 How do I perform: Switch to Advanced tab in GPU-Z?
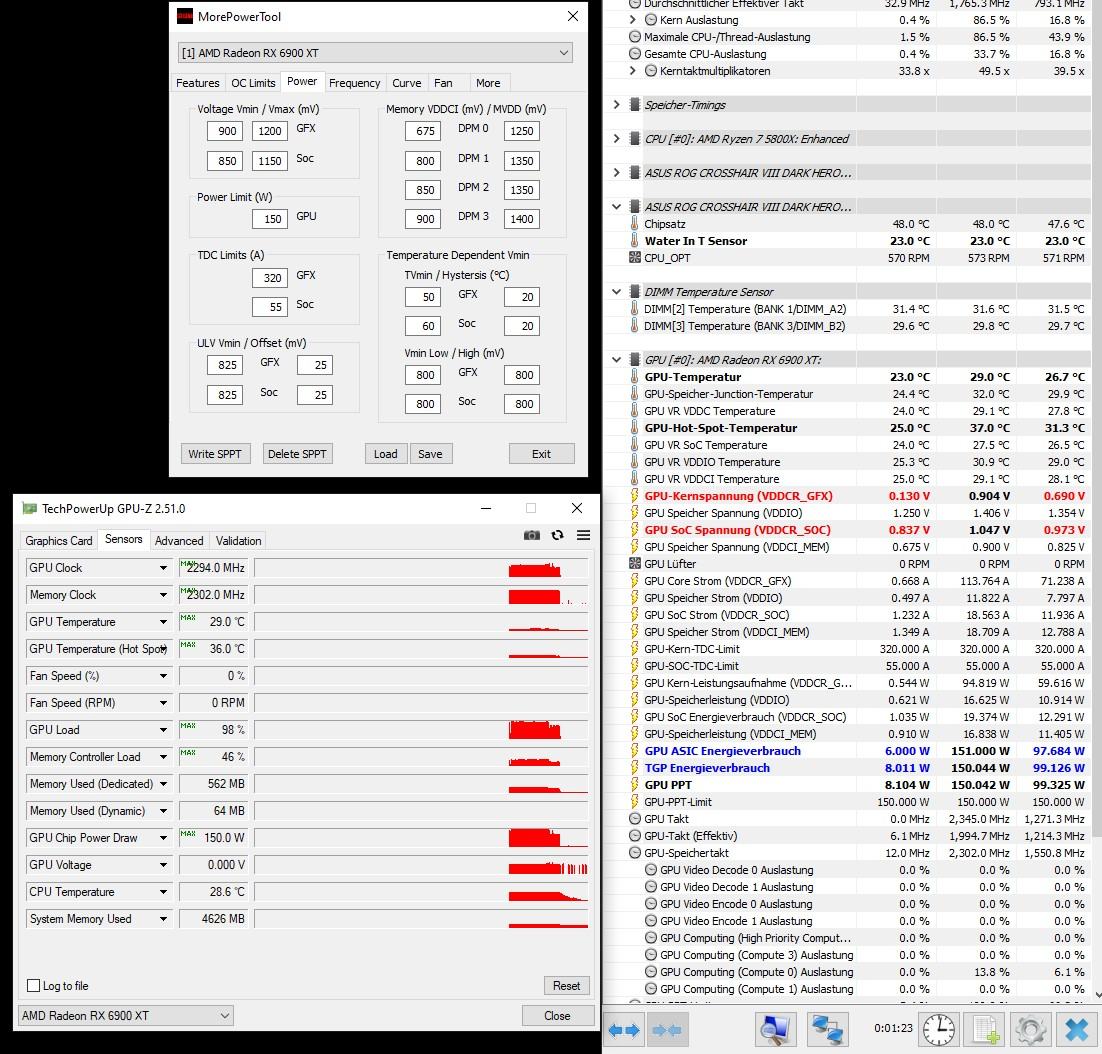pyautogui.click(x=179, y=540)
